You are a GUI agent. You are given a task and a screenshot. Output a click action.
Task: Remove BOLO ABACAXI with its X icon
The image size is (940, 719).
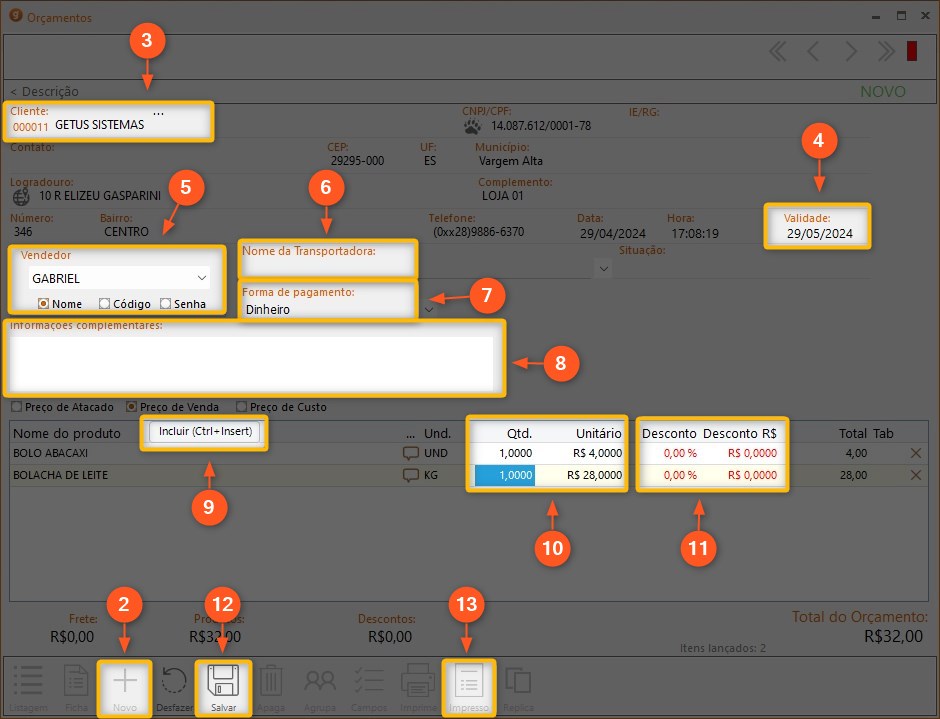tap(915, 453)
